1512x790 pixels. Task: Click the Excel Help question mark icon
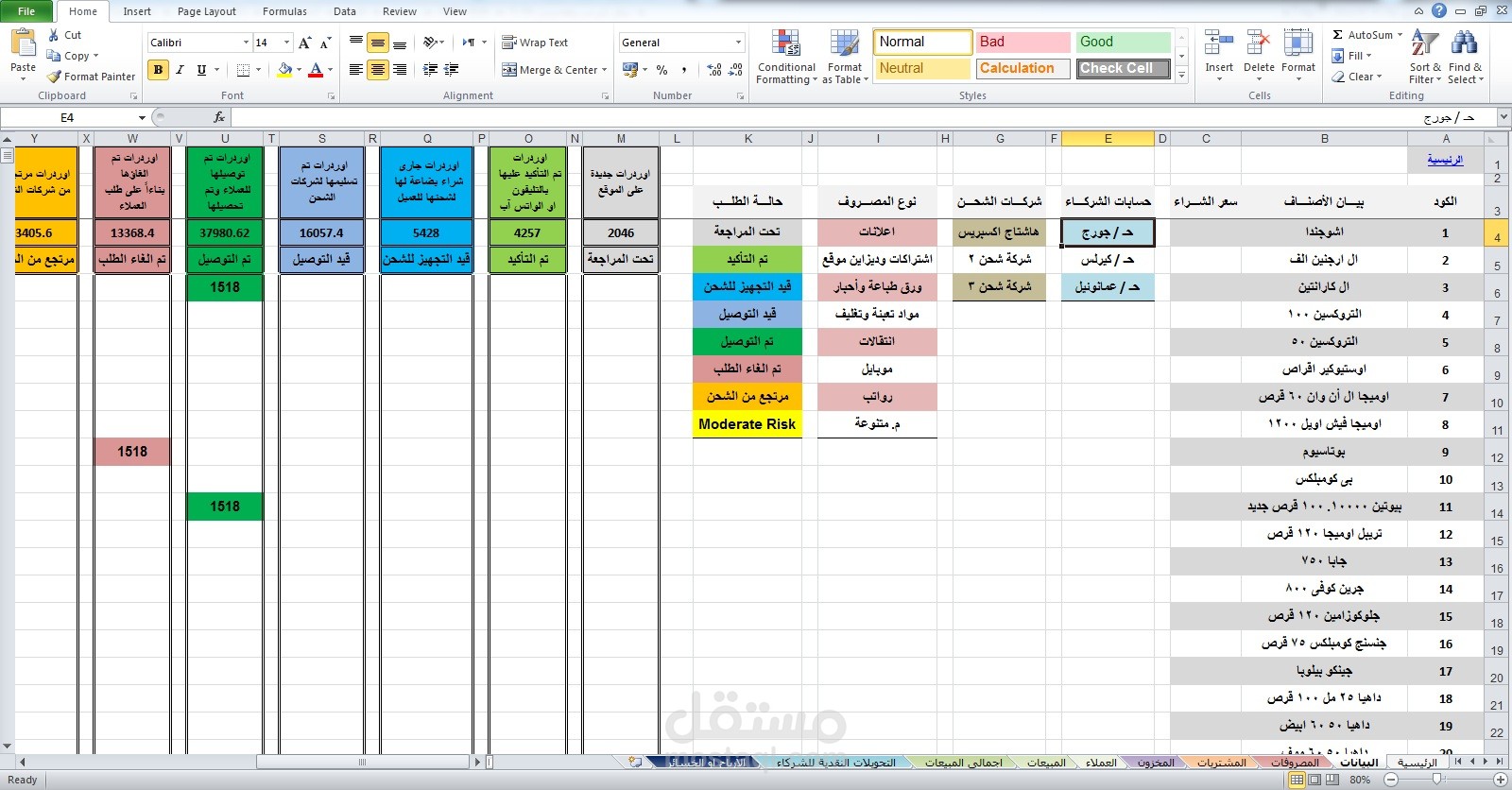[x=1438, y=11]
